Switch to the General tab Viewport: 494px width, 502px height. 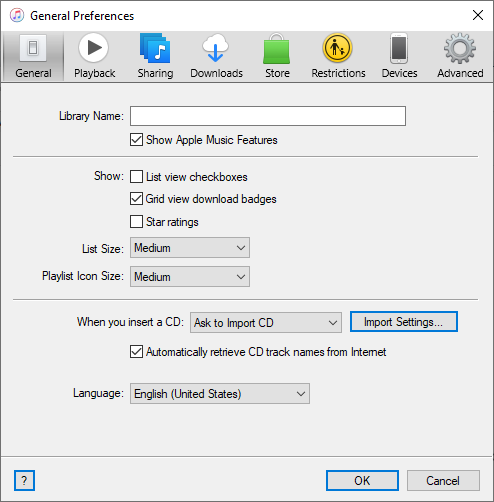[x=33, y=56]
